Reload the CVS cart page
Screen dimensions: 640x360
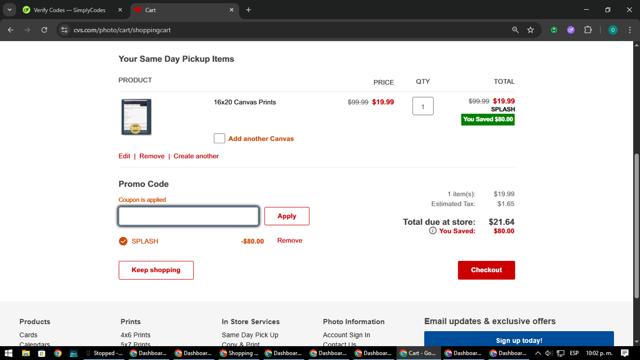click(44, 30)
